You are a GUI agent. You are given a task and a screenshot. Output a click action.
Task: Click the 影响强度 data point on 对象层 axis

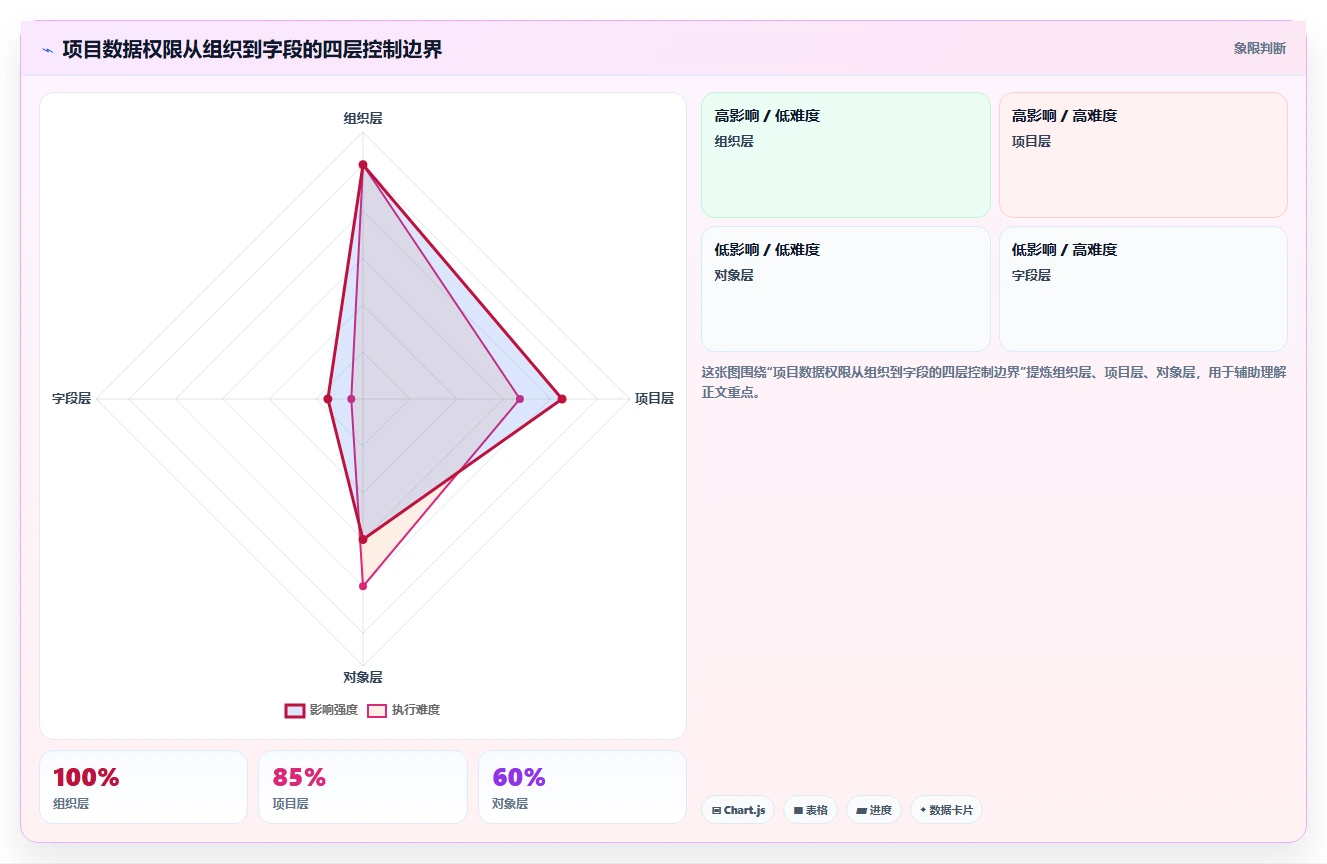coord(363,539)
